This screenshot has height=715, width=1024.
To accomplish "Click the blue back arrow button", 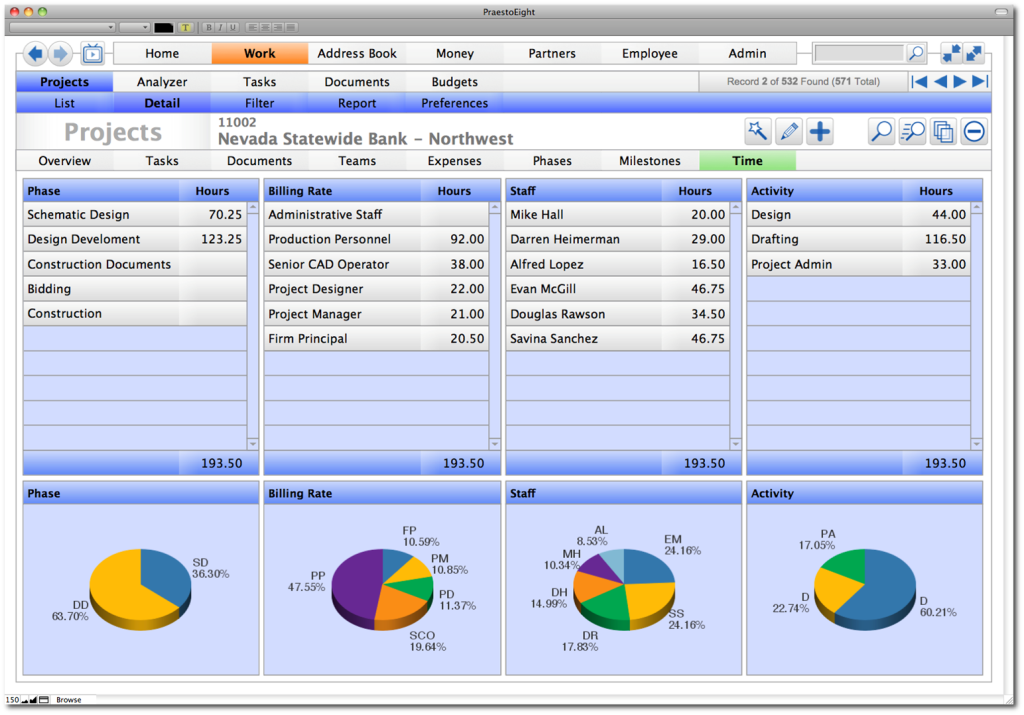I will (35, 54).
